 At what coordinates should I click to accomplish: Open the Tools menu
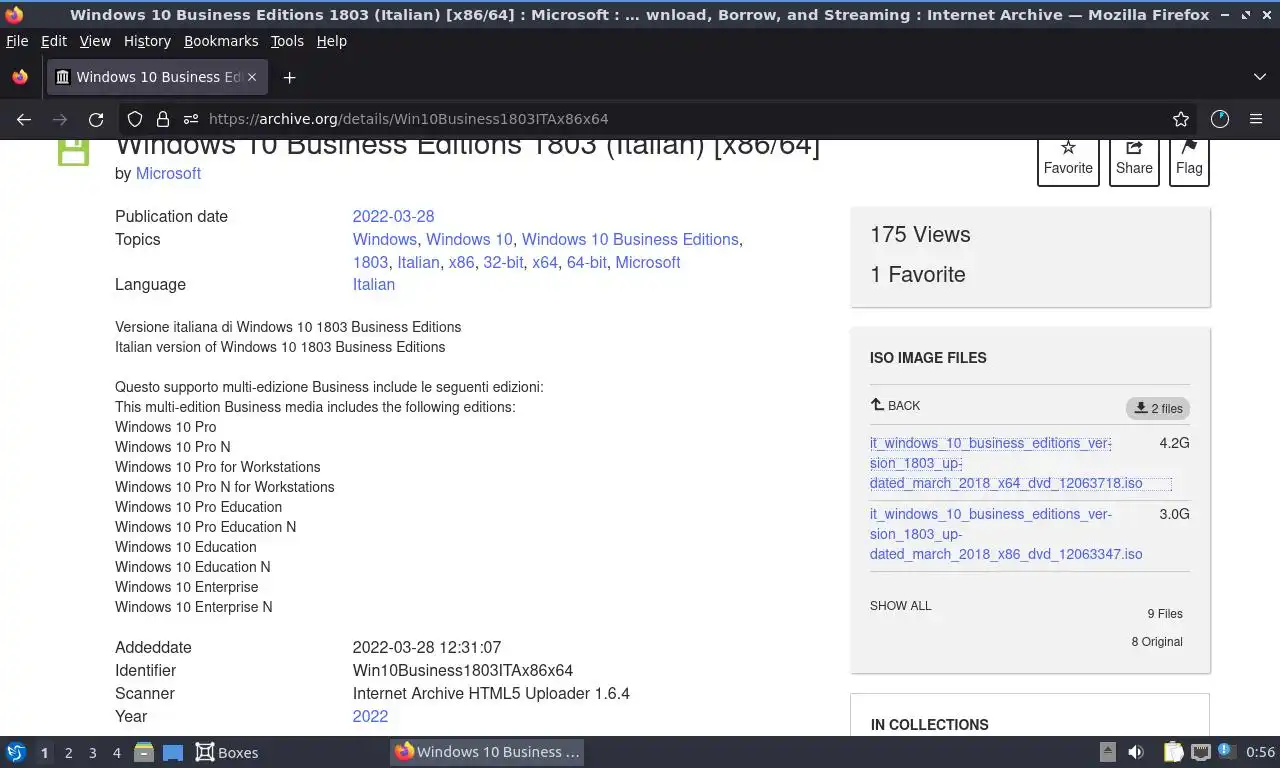pos(287,41)
